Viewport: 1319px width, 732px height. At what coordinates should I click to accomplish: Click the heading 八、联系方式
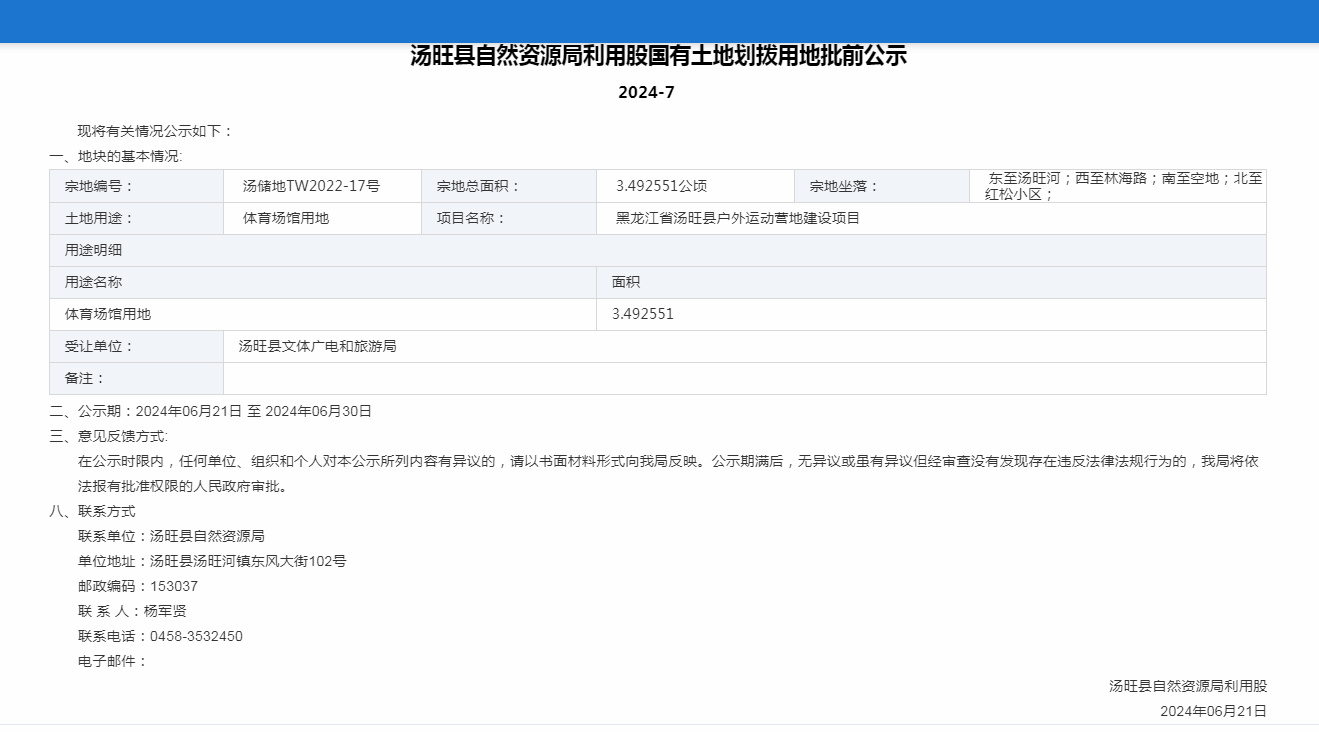click(92, 511)
